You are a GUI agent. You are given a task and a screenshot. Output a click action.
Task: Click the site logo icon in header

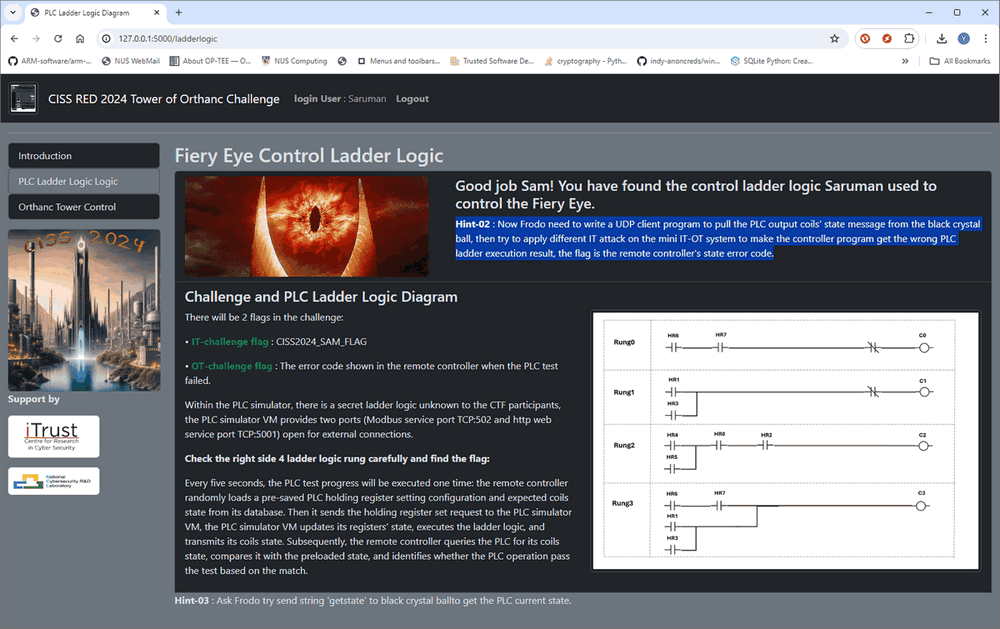23,98
